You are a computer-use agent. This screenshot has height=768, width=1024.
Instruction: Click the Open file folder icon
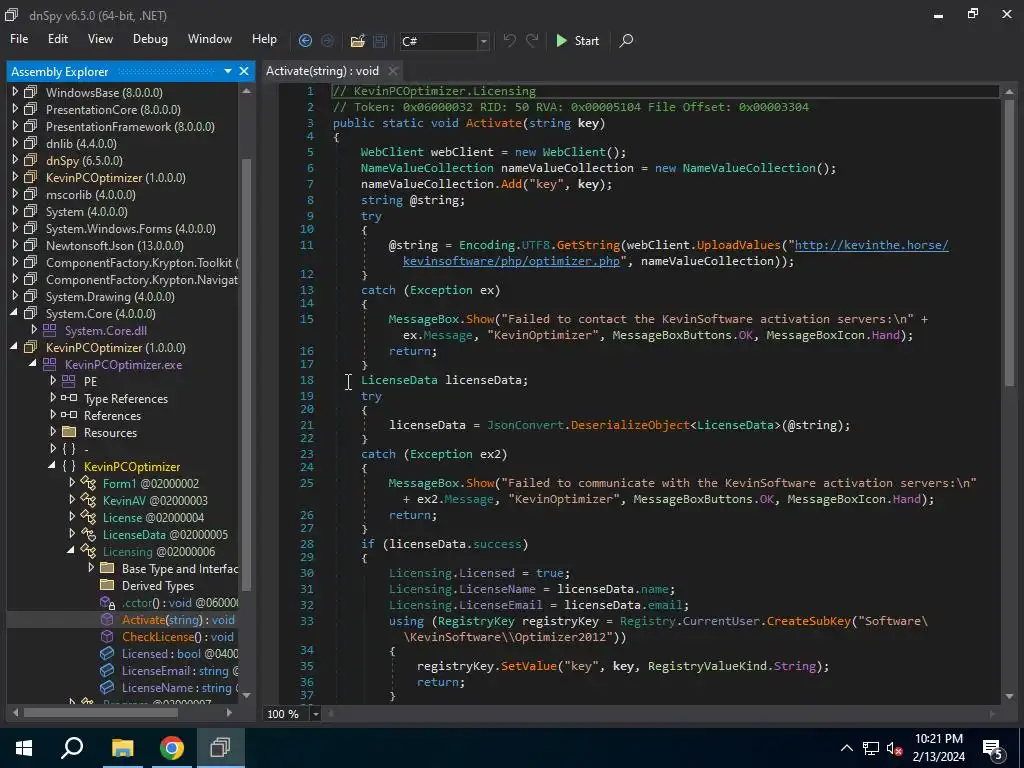coord(357,41)
